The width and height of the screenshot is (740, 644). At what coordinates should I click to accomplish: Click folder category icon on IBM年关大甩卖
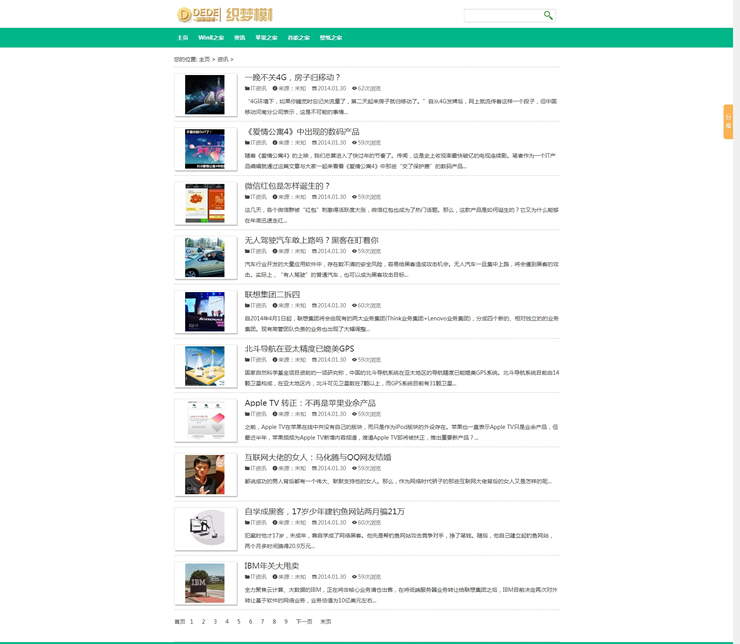pos(247,577)
